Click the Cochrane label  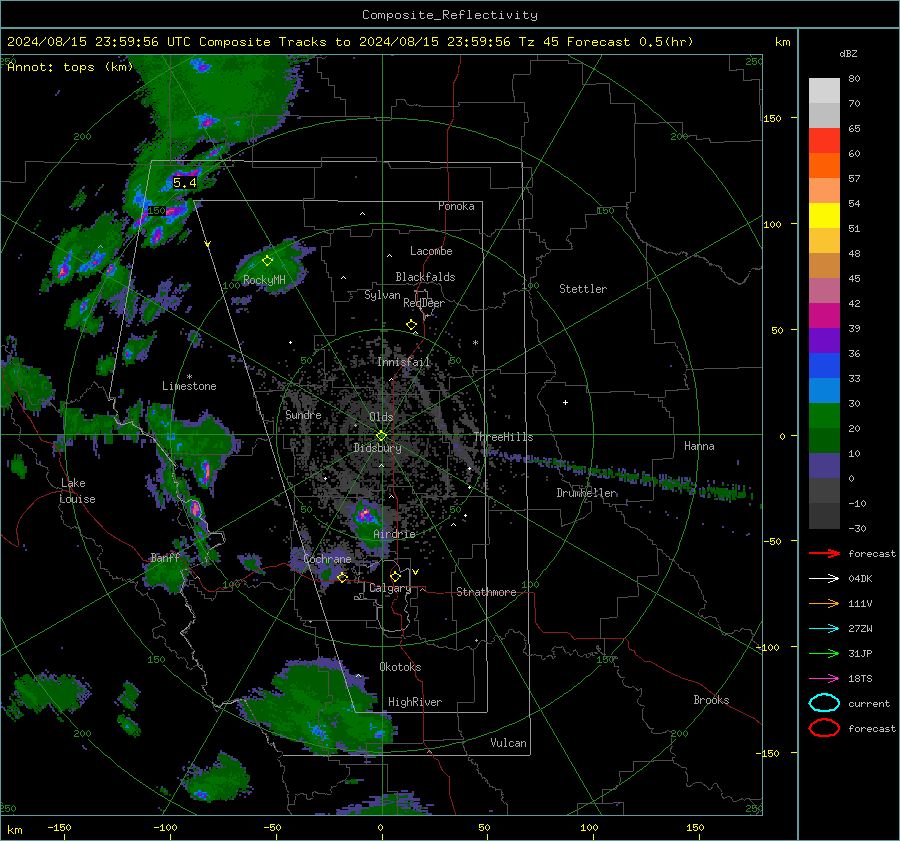(327, 559)
